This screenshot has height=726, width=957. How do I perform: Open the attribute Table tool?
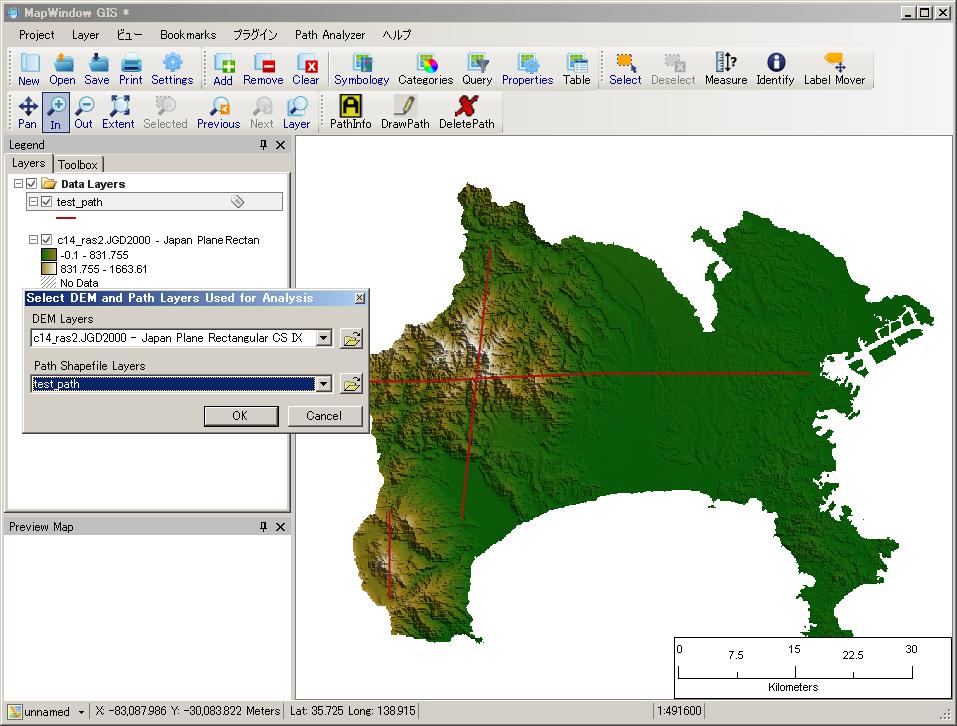(x=576, y=69)
